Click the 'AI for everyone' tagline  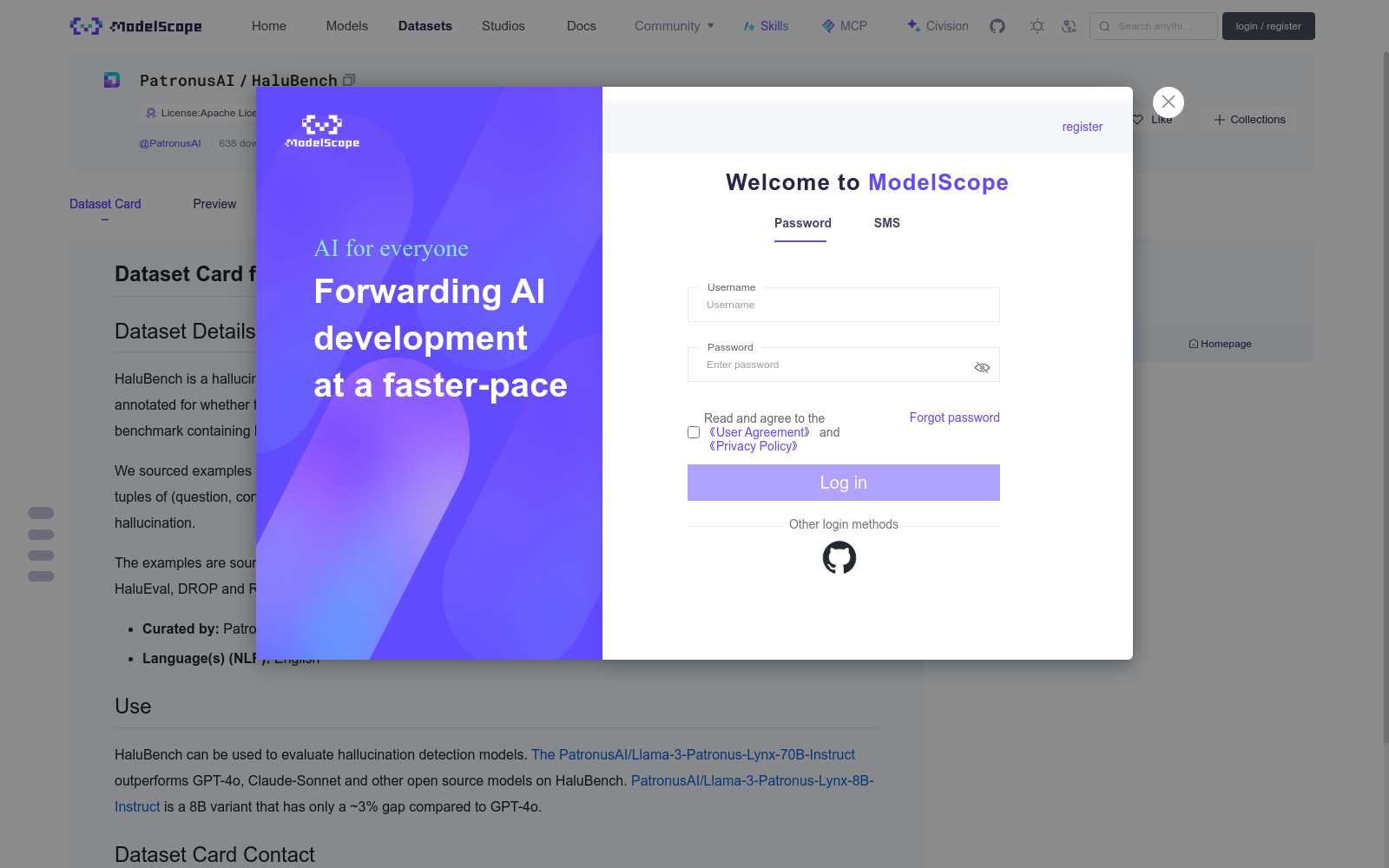click(392, 248)
